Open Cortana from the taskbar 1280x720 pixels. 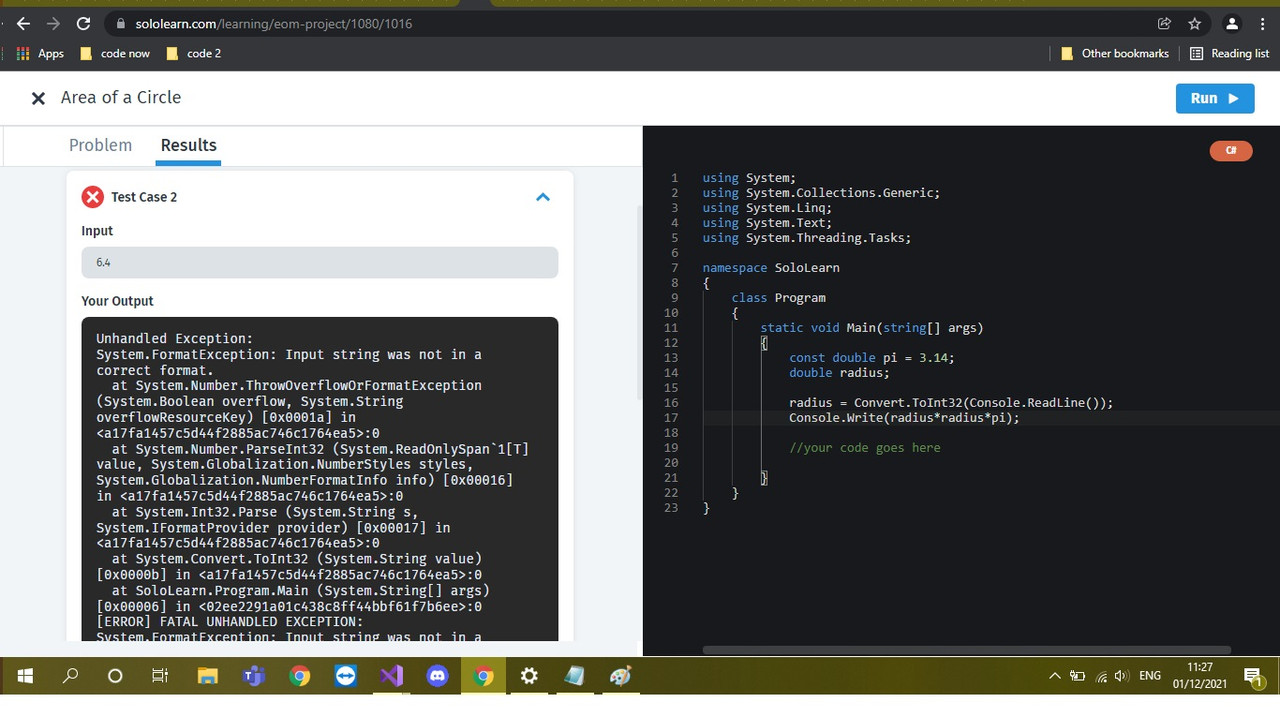click(x=115, y=677)
